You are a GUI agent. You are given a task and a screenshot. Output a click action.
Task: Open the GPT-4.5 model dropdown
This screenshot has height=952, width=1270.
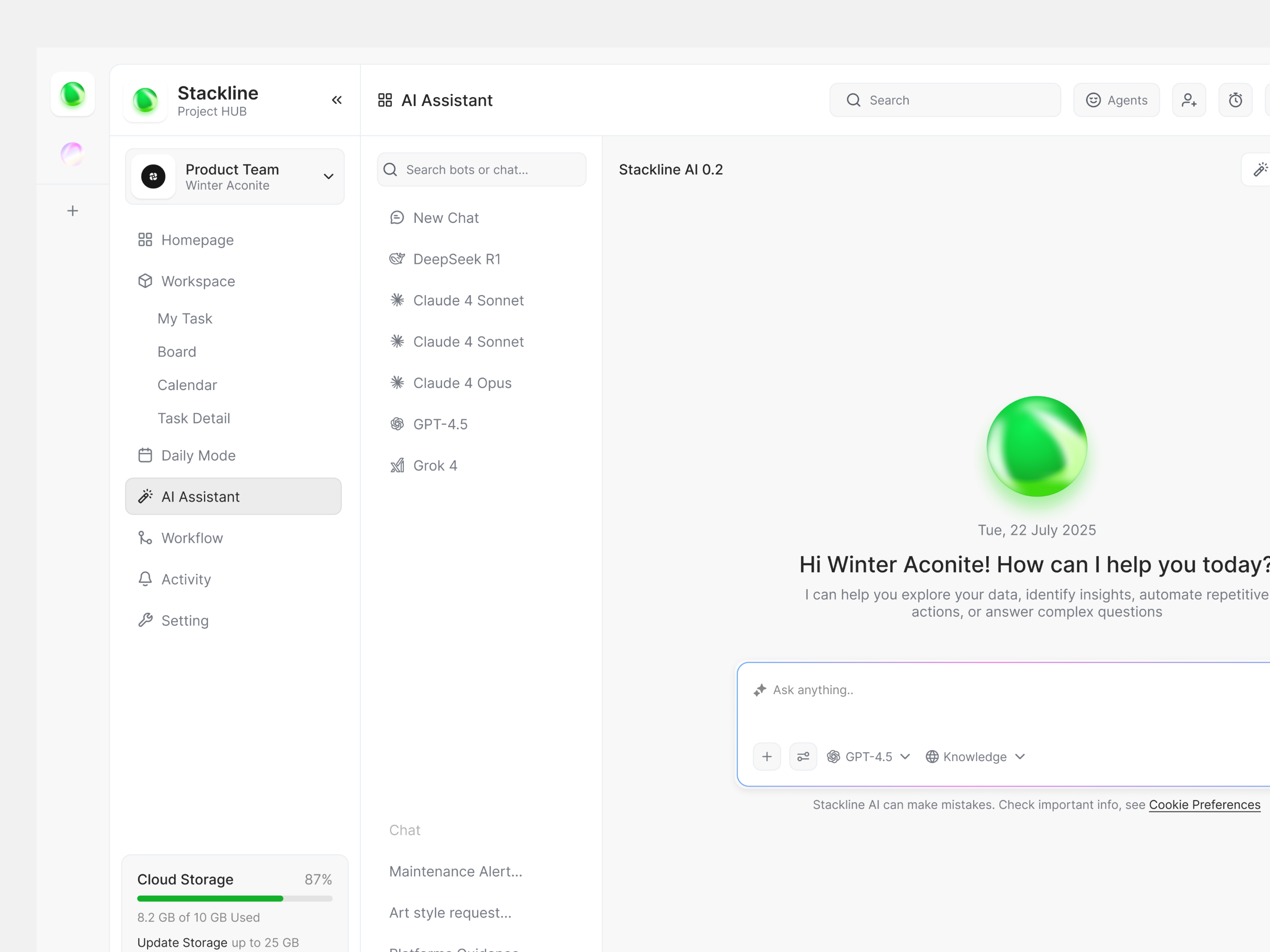pos(869,756)
